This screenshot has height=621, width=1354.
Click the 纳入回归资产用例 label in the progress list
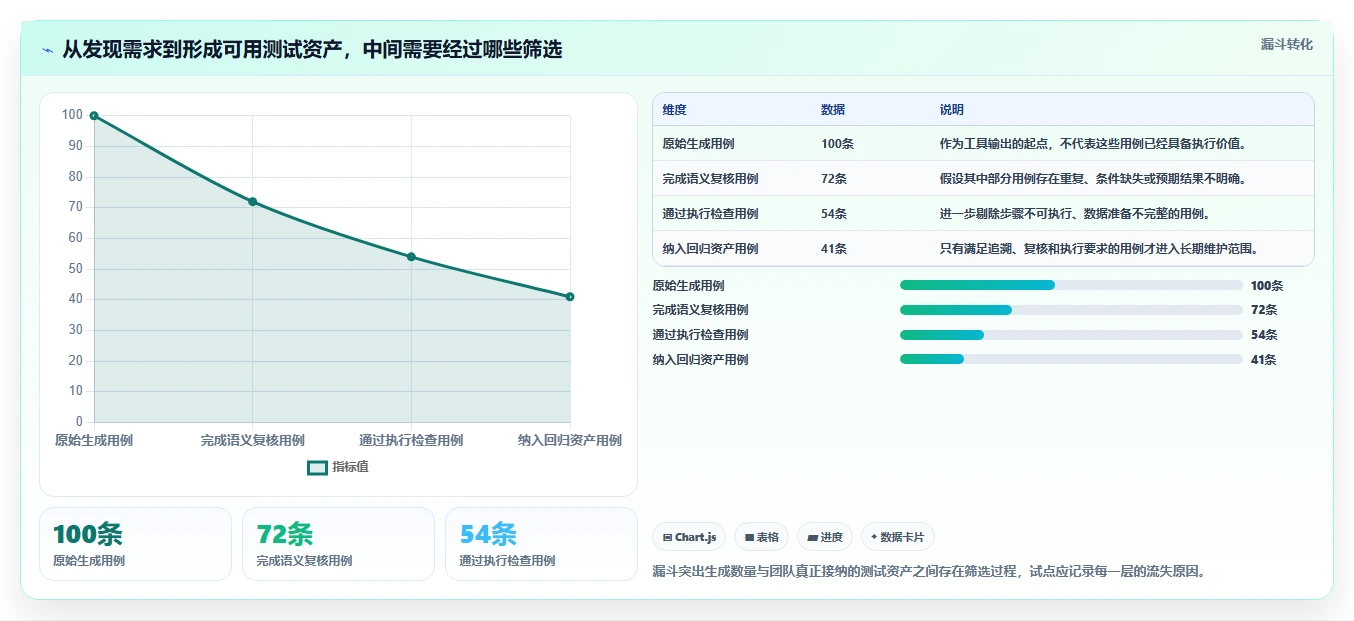coord(701,360)
